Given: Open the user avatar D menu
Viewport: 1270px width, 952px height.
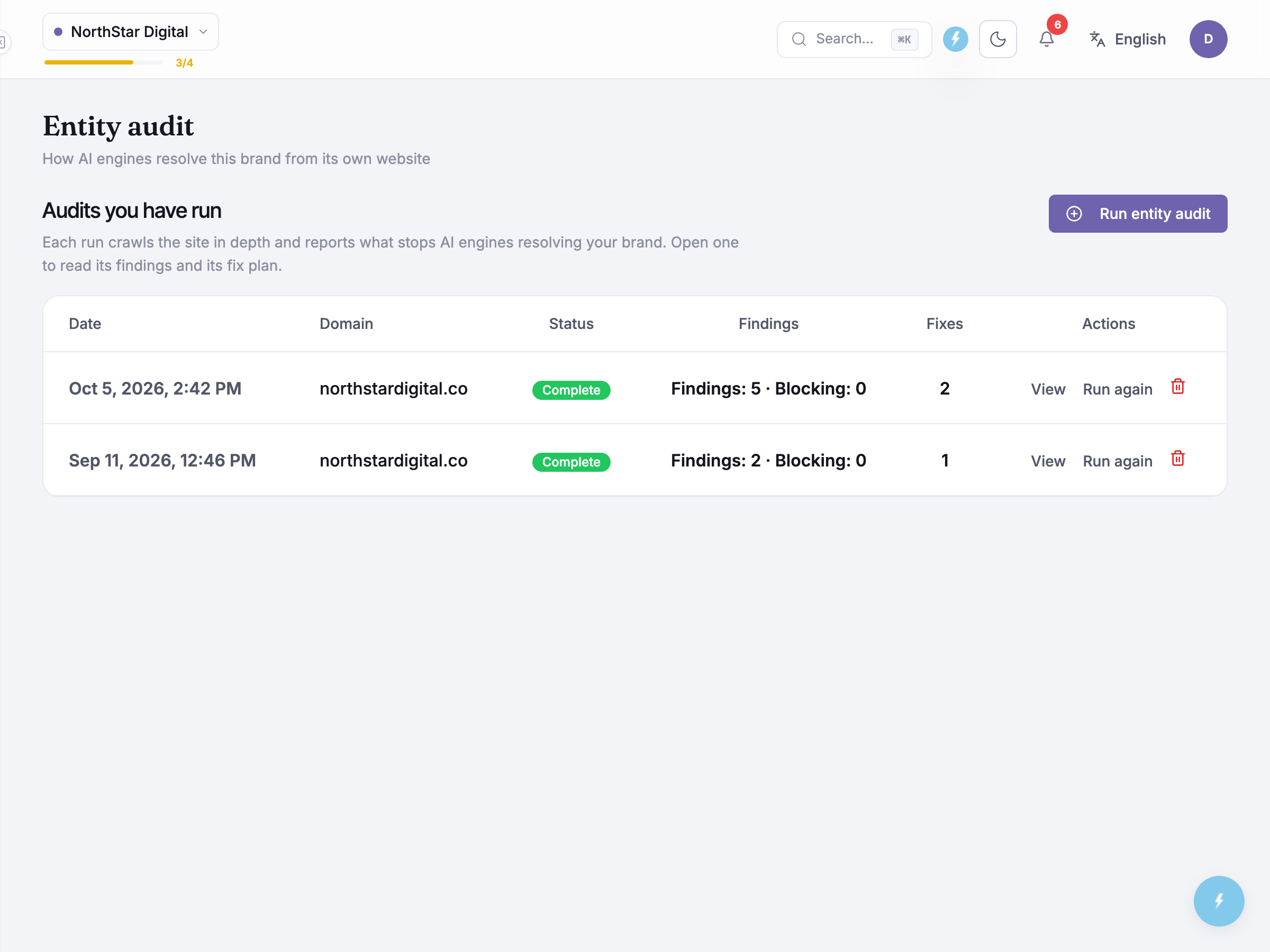Looking at the screenshot, I should (x=1208, y=39).
